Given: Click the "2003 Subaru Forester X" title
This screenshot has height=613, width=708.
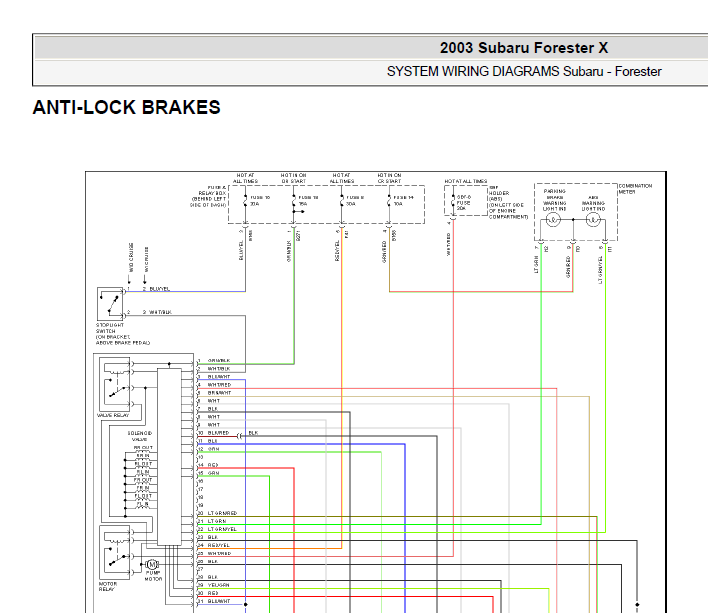Looking at the screenshot, I should click(x=524, y=48).
